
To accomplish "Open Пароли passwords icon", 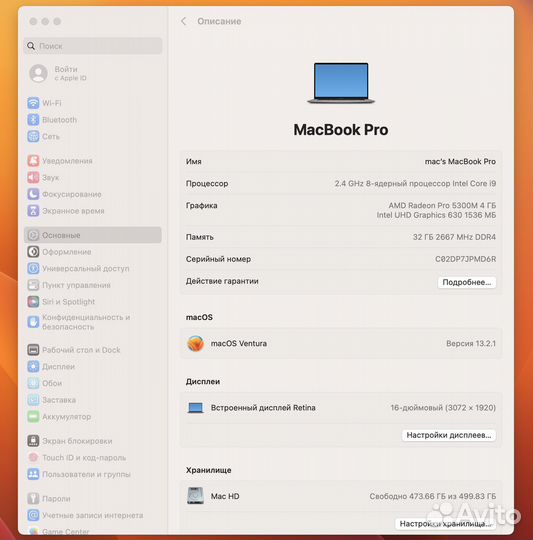I will [33, 498].
